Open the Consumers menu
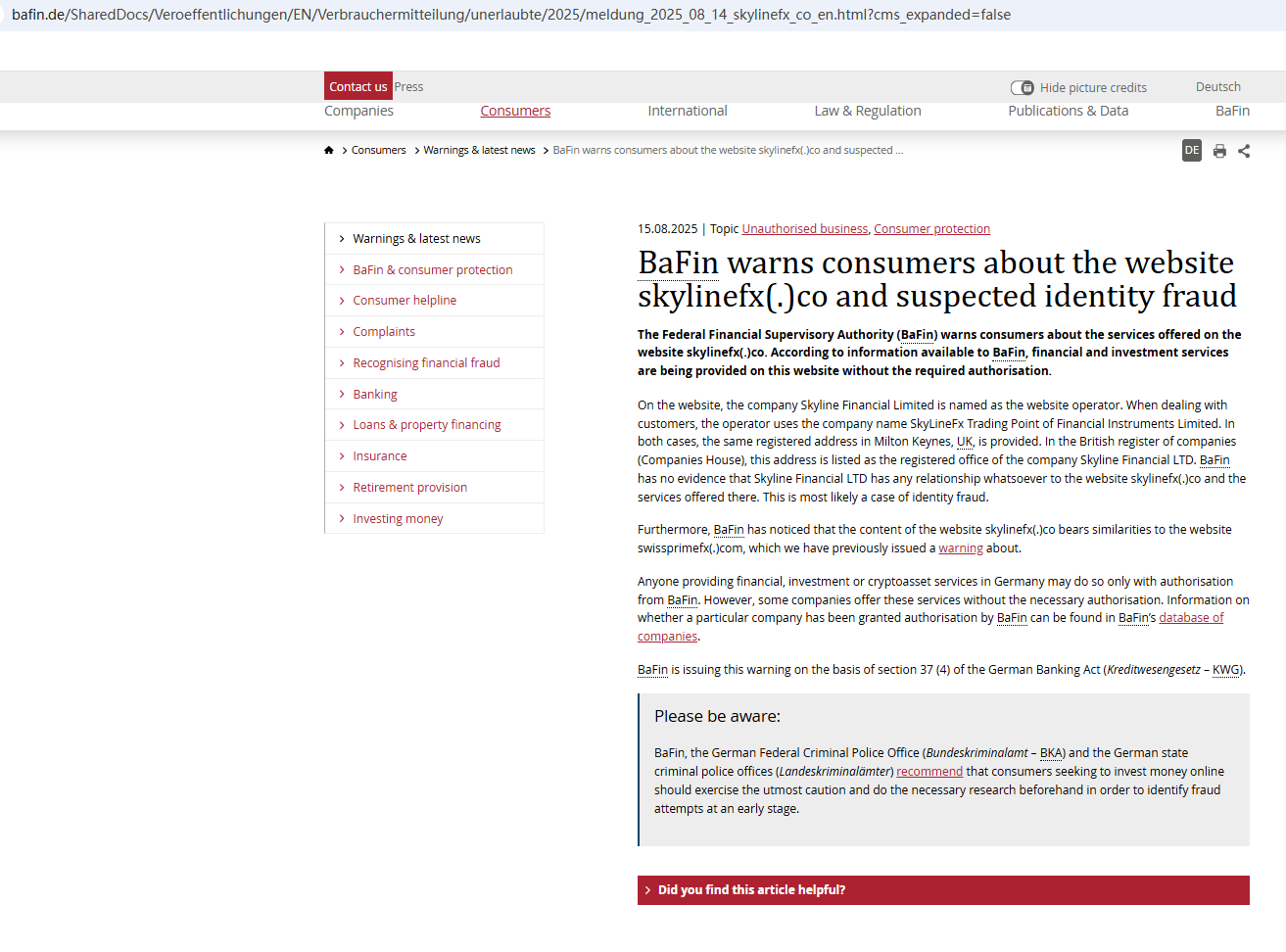Viewport: 1286px width, 952px height. pos(515,111)
